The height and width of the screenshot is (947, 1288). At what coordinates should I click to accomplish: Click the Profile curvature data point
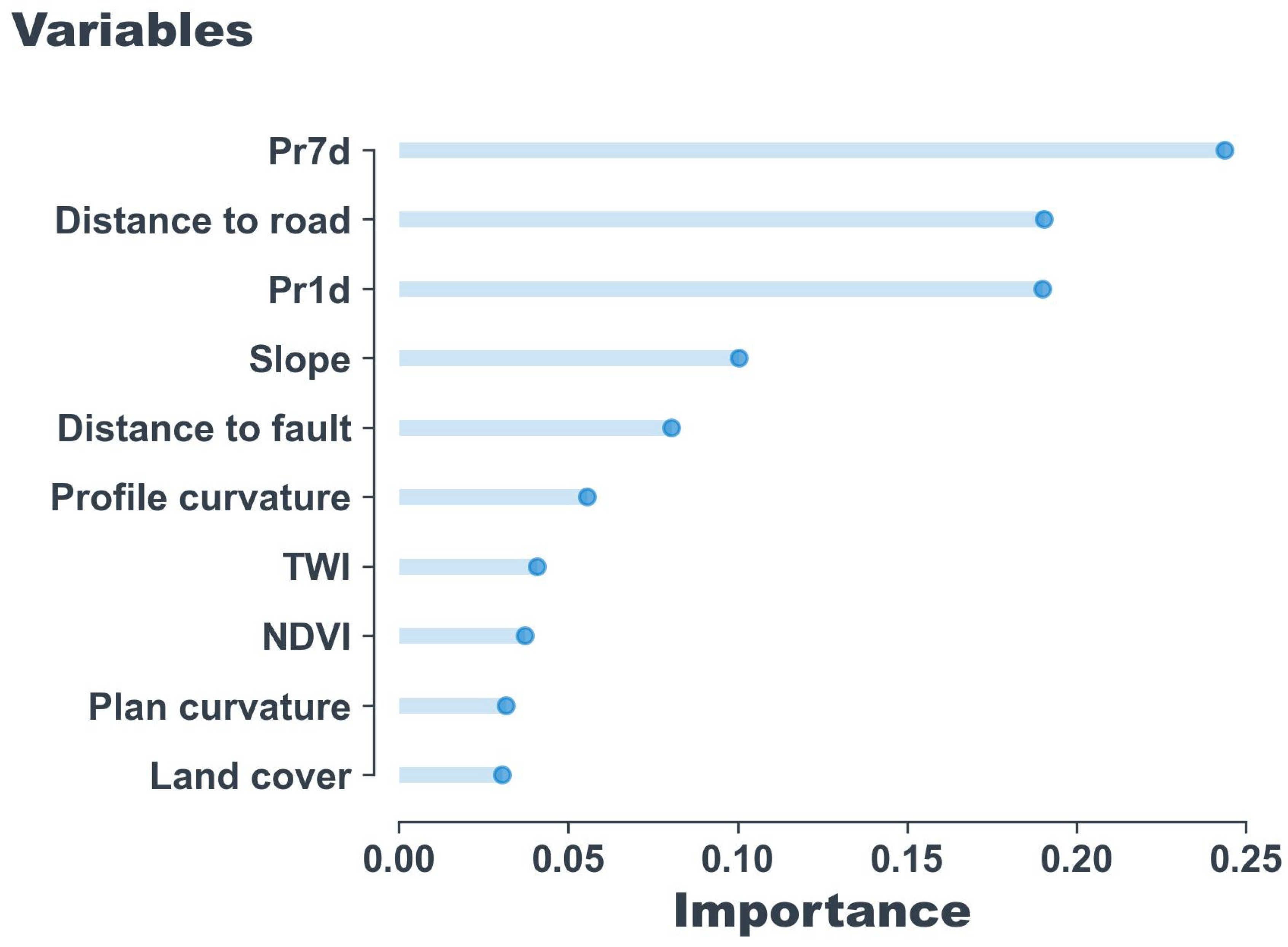coord(587,497)
